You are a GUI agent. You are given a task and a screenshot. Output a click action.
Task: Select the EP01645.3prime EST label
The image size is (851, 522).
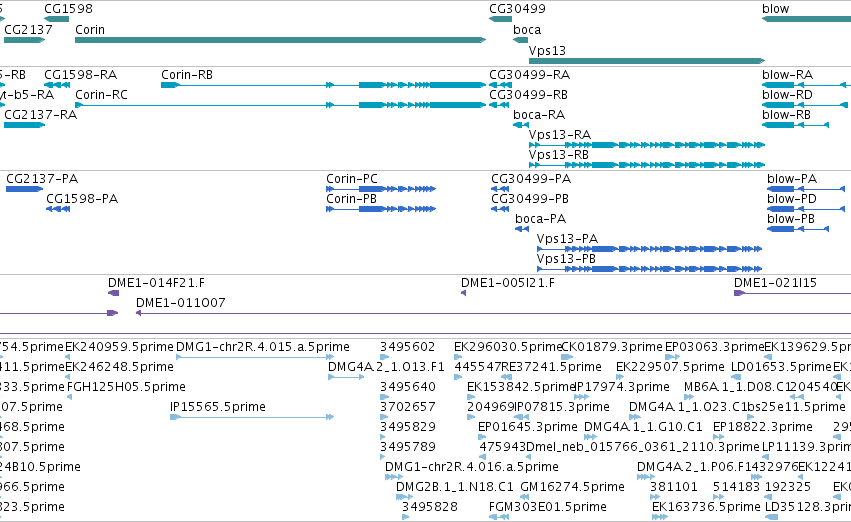pyautogui.click(x=528, y=427)
